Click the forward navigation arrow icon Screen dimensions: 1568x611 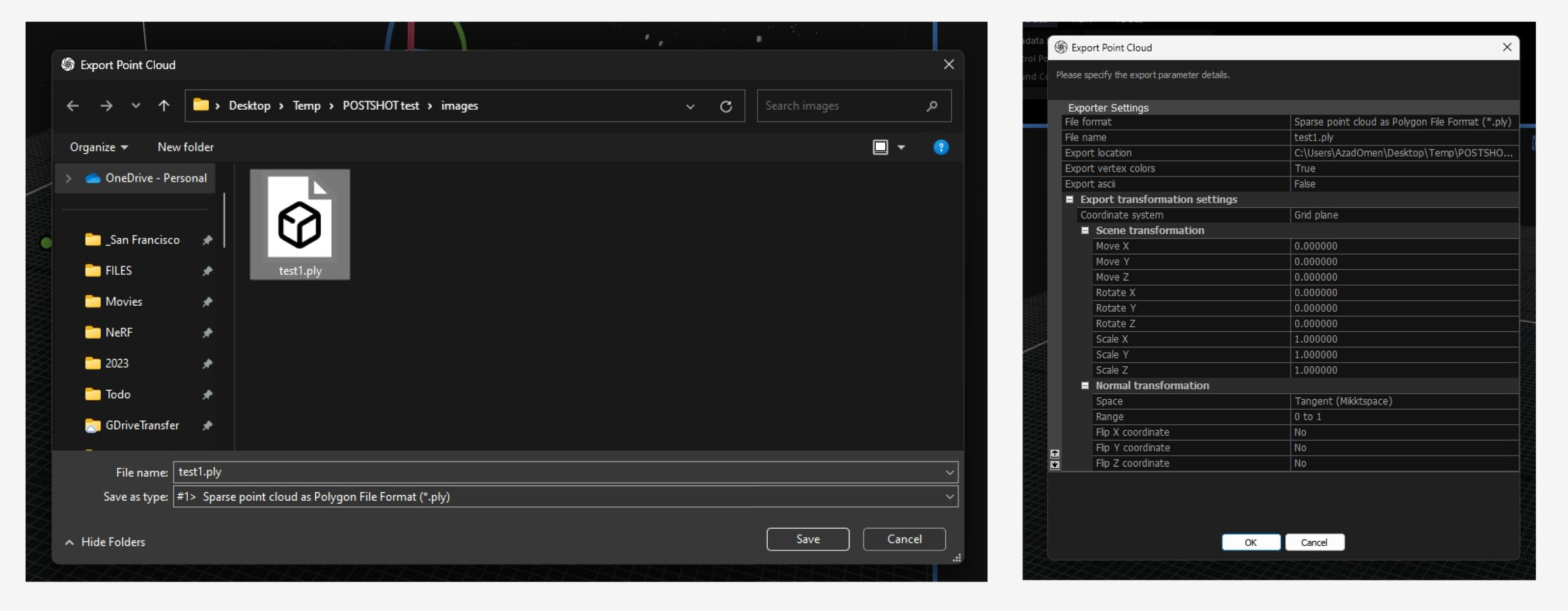(x=107, y=106)
